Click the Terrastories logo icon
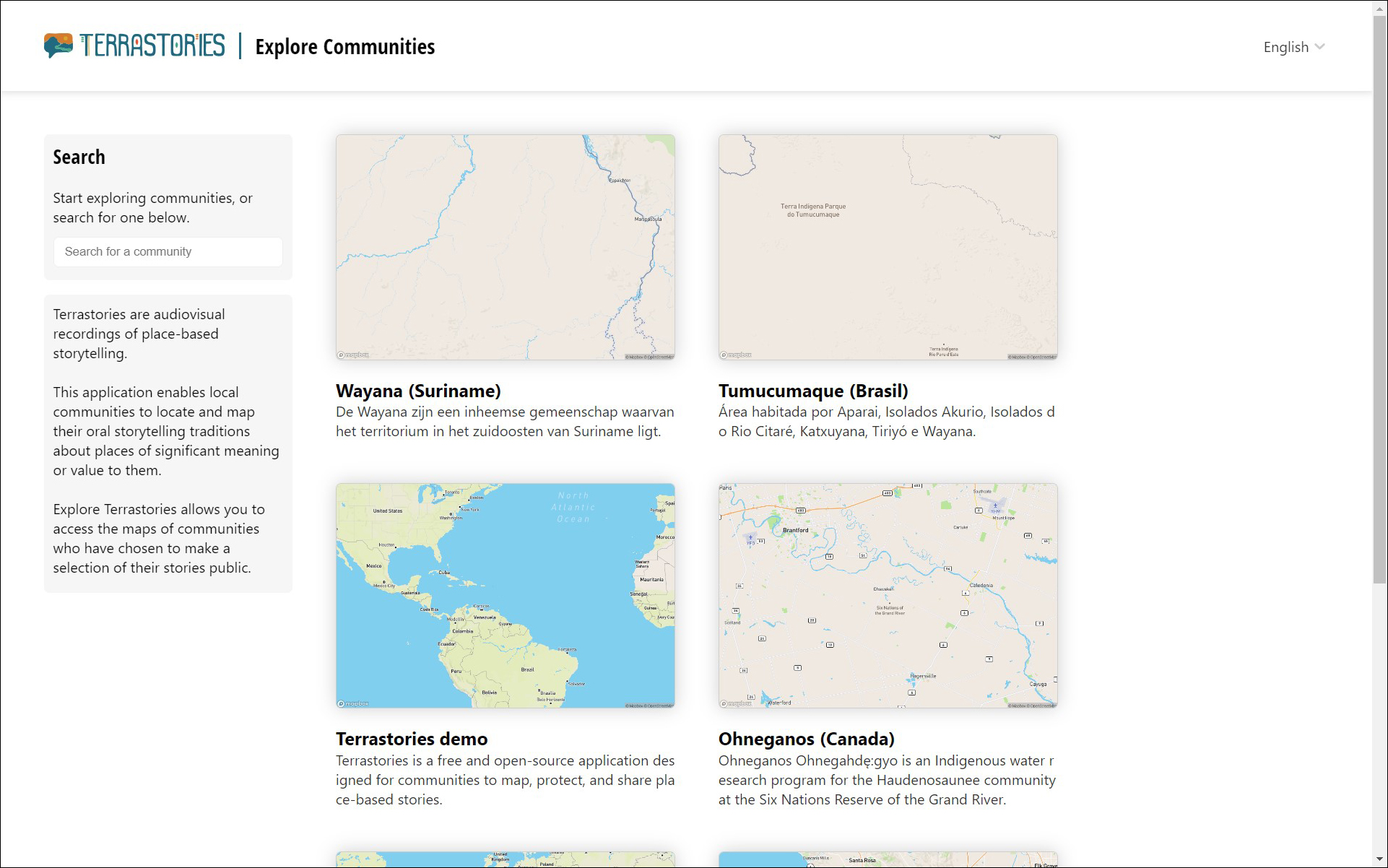Image resolution: width=1388 pixels, height=868 pixels. tap(58, 45)
